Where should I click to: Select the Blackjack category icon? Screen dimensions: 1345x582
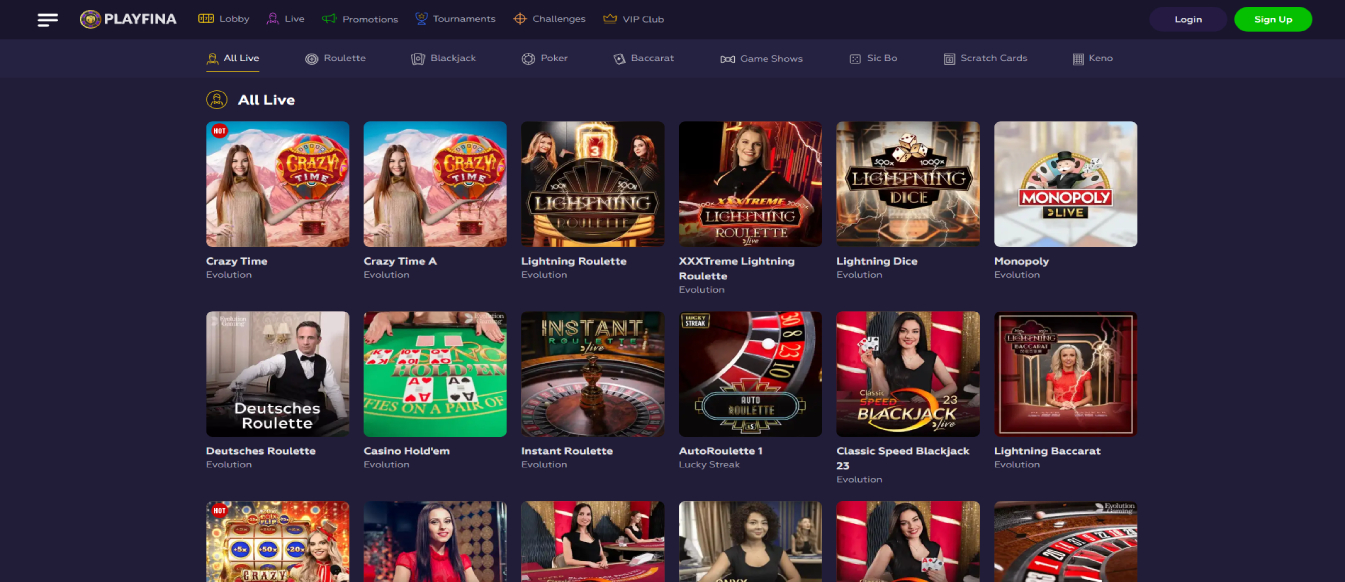(x=418, y=59)
